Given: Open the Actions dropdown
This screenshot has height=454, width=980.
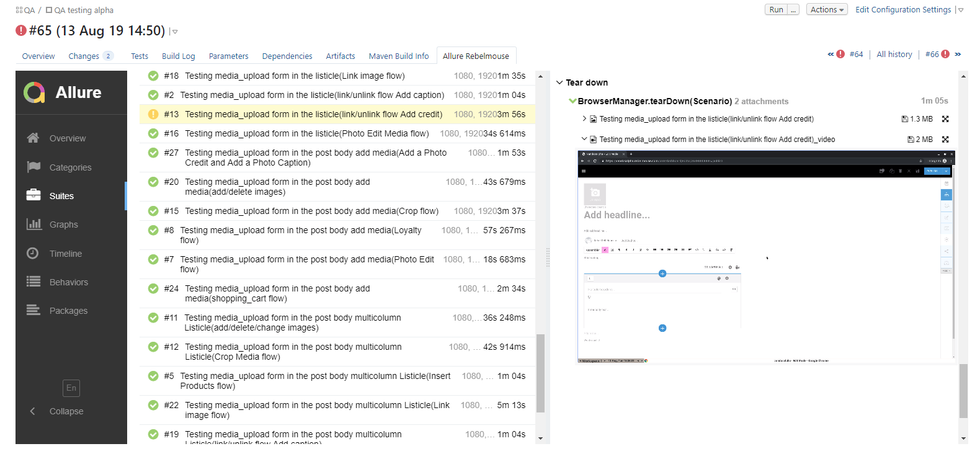Looking at the screenshot, I should coord(826,9).
